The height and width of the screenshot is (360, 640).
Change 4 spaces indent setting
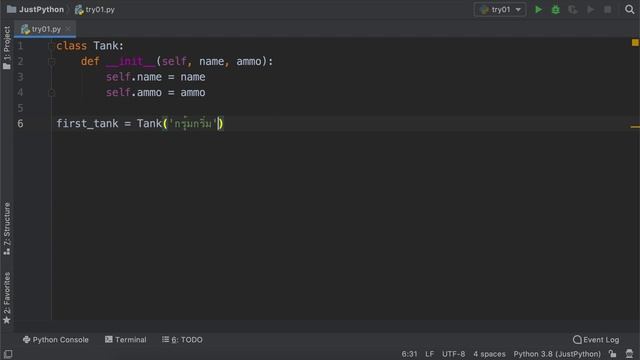pyautogui.click(x=489, y=354)
